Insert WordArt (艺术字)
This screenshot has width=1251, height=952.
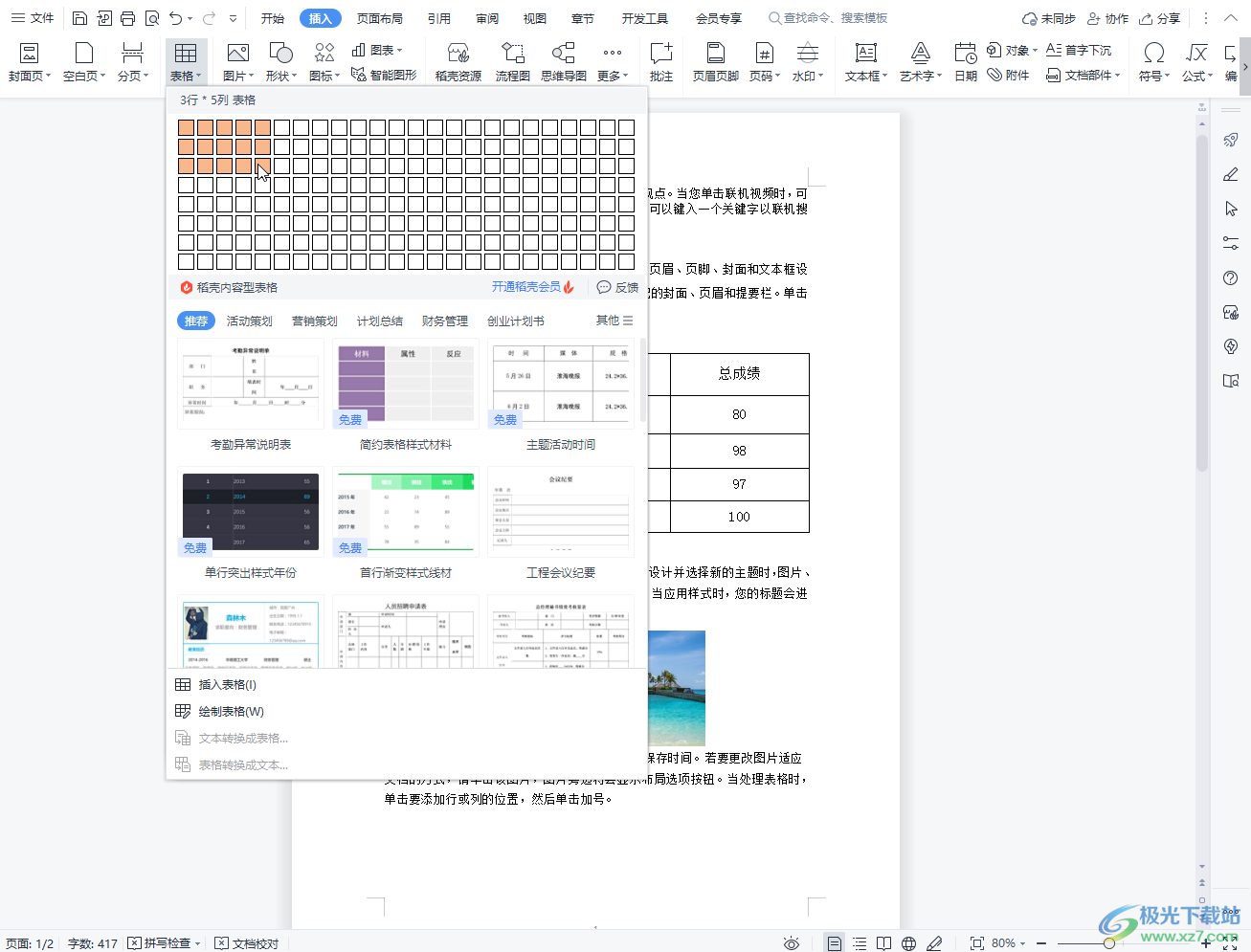[921, 62]
